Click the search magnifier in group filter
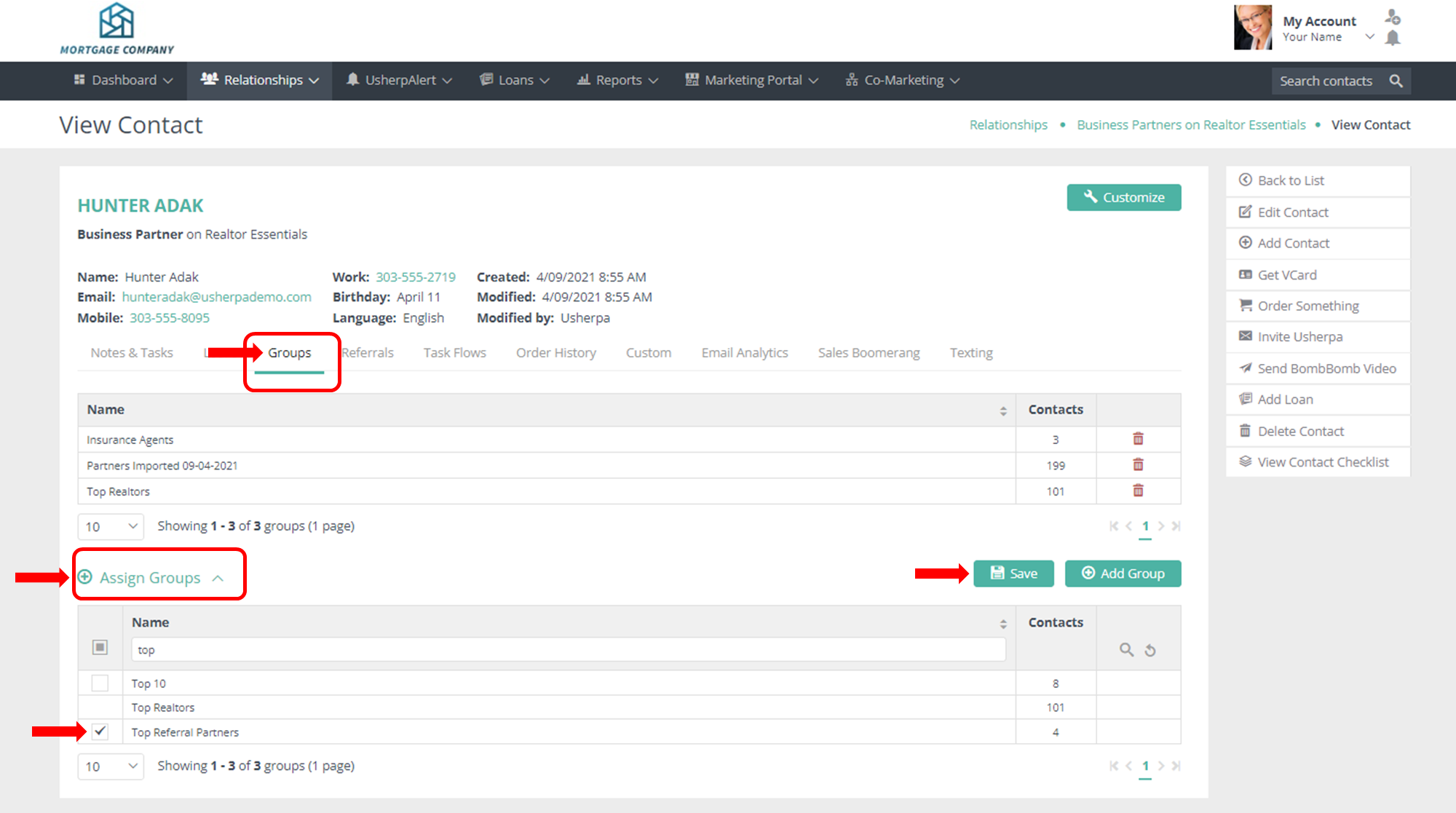This screenshot has height=813, width=1456. click(x=1126, y=650)
